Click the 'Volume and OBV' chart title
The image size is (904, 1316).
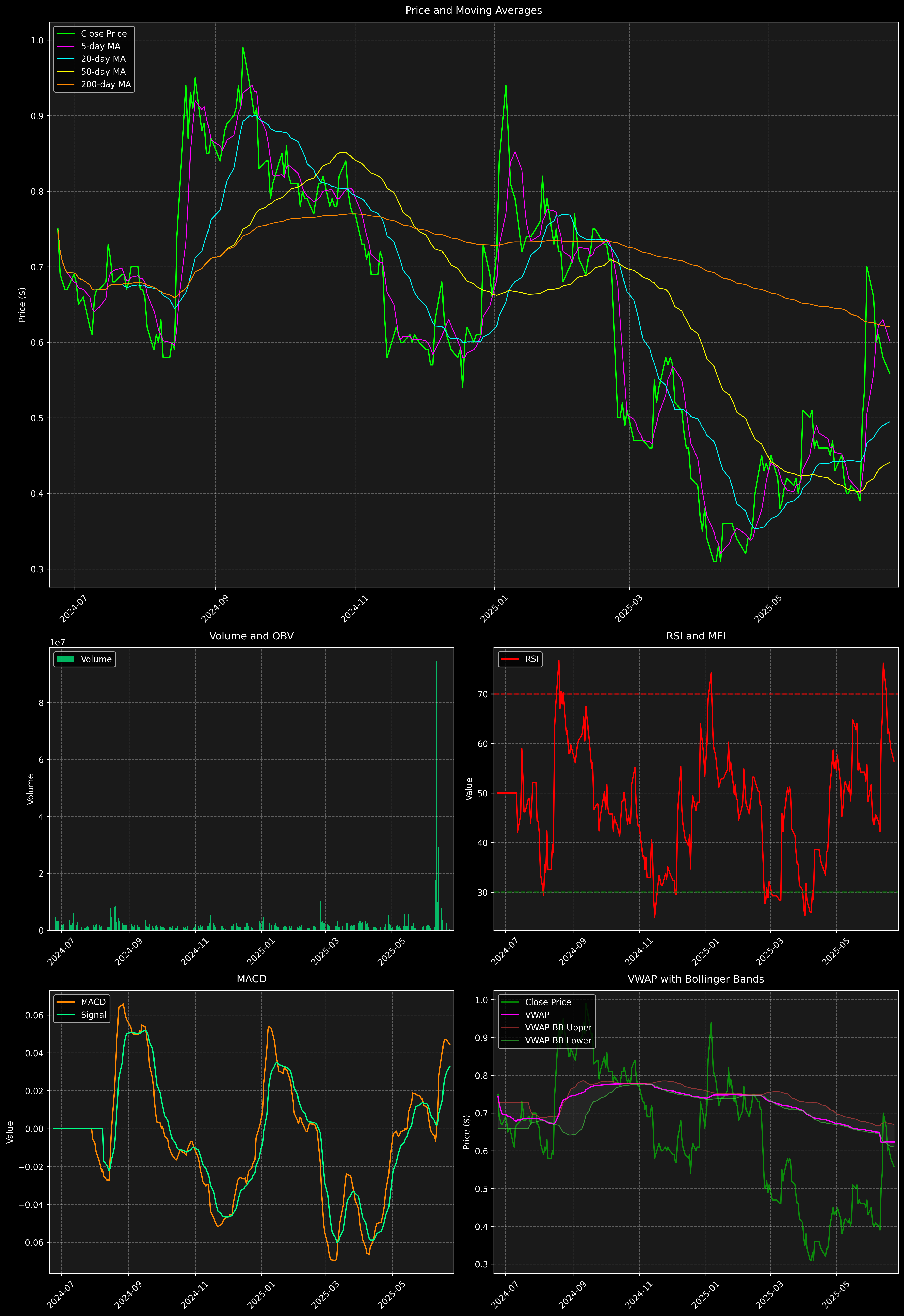tap(252, 636)
